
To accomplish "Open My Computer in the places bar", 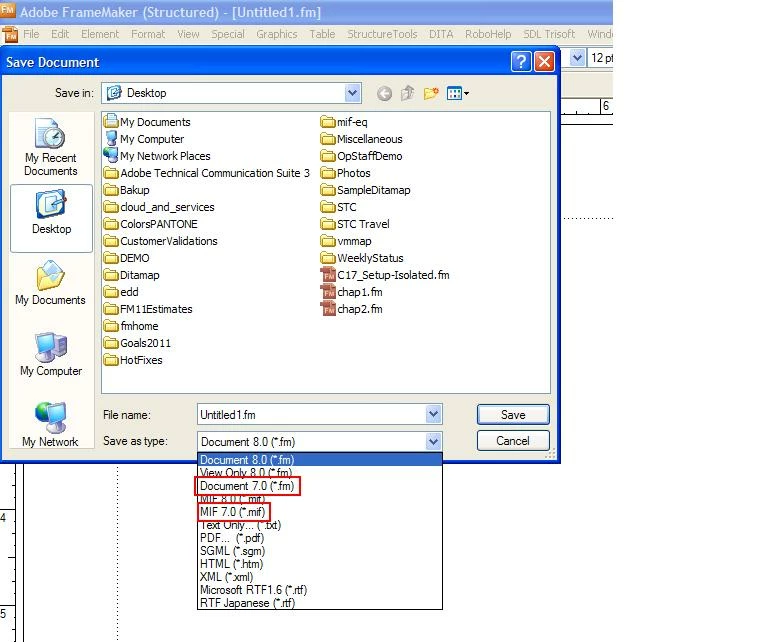I will click(x=51, y=354).
